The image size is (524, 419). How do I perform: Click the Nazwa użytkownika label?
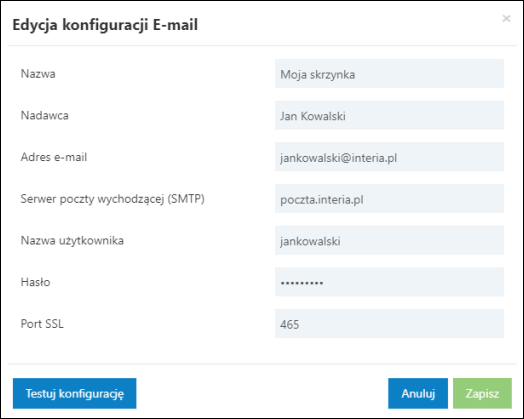(x=72, y=241)
